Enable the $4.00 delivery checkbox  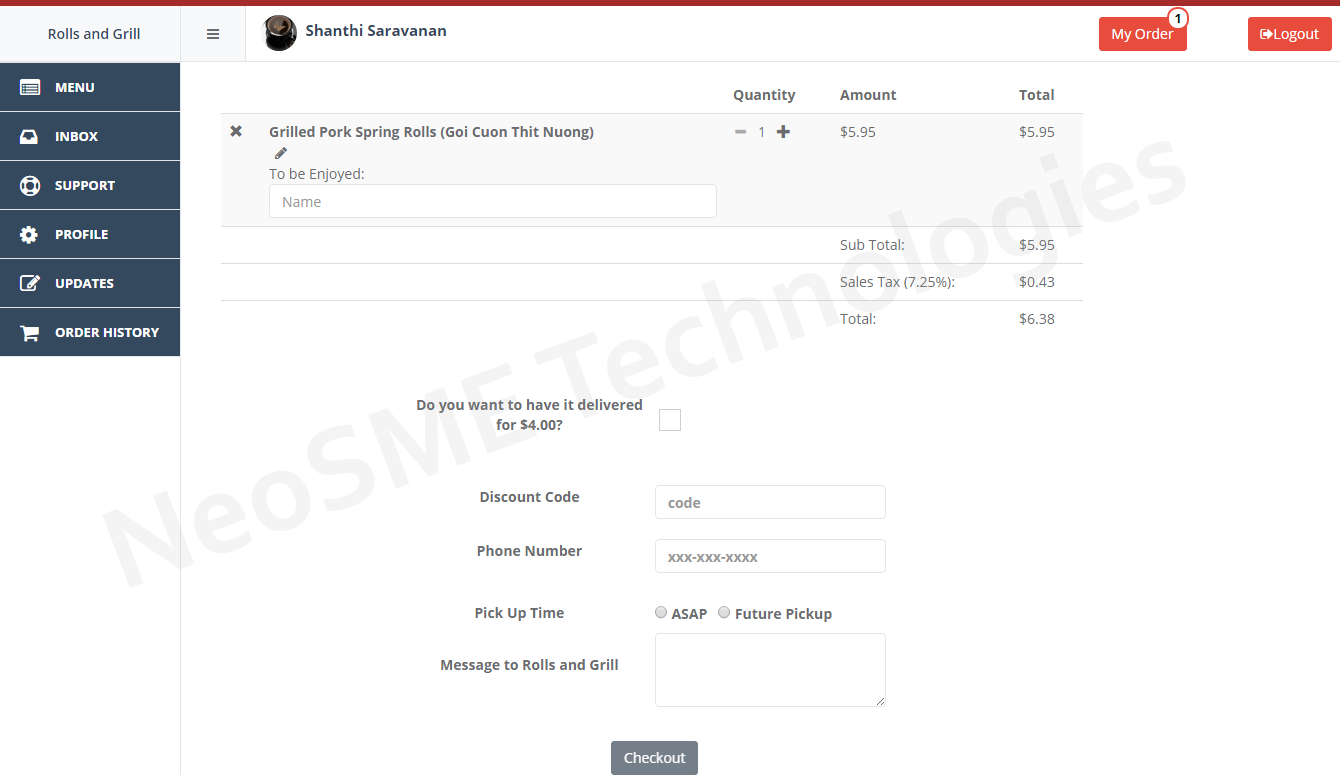670,420
